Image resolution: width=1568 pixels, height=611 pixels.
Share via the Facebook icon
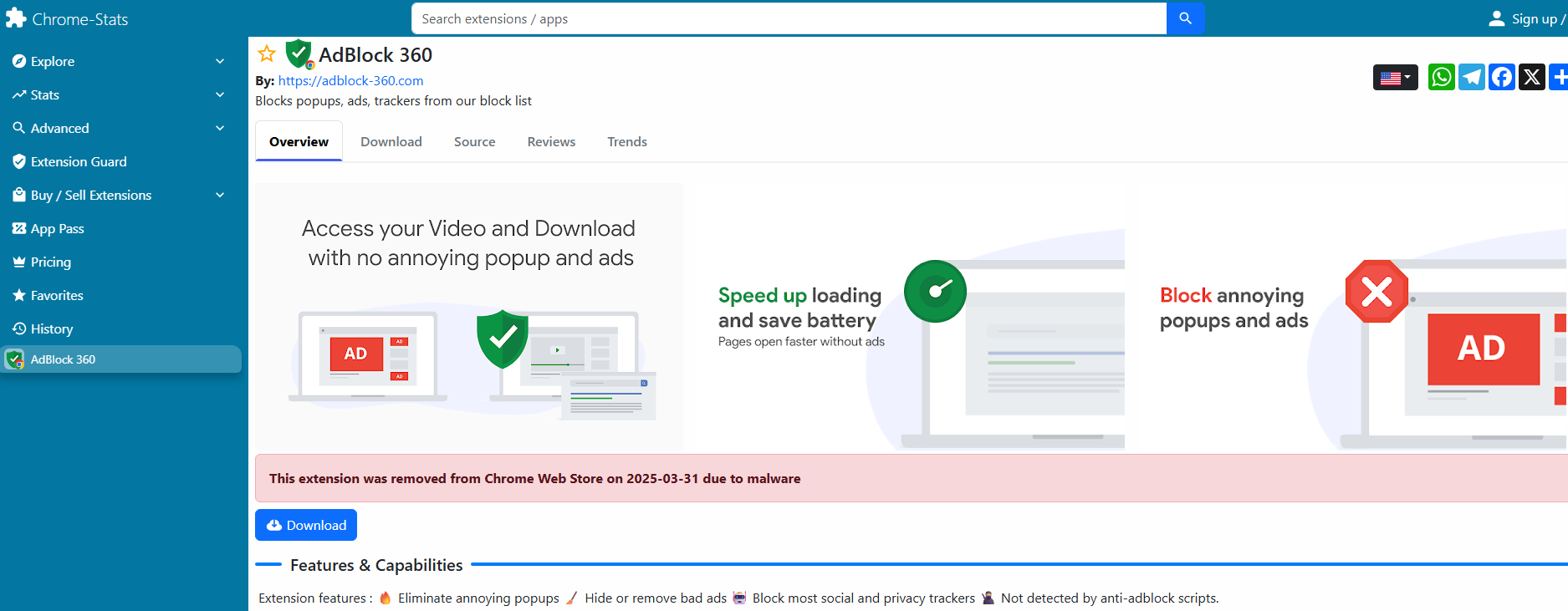coord(1502,77)
